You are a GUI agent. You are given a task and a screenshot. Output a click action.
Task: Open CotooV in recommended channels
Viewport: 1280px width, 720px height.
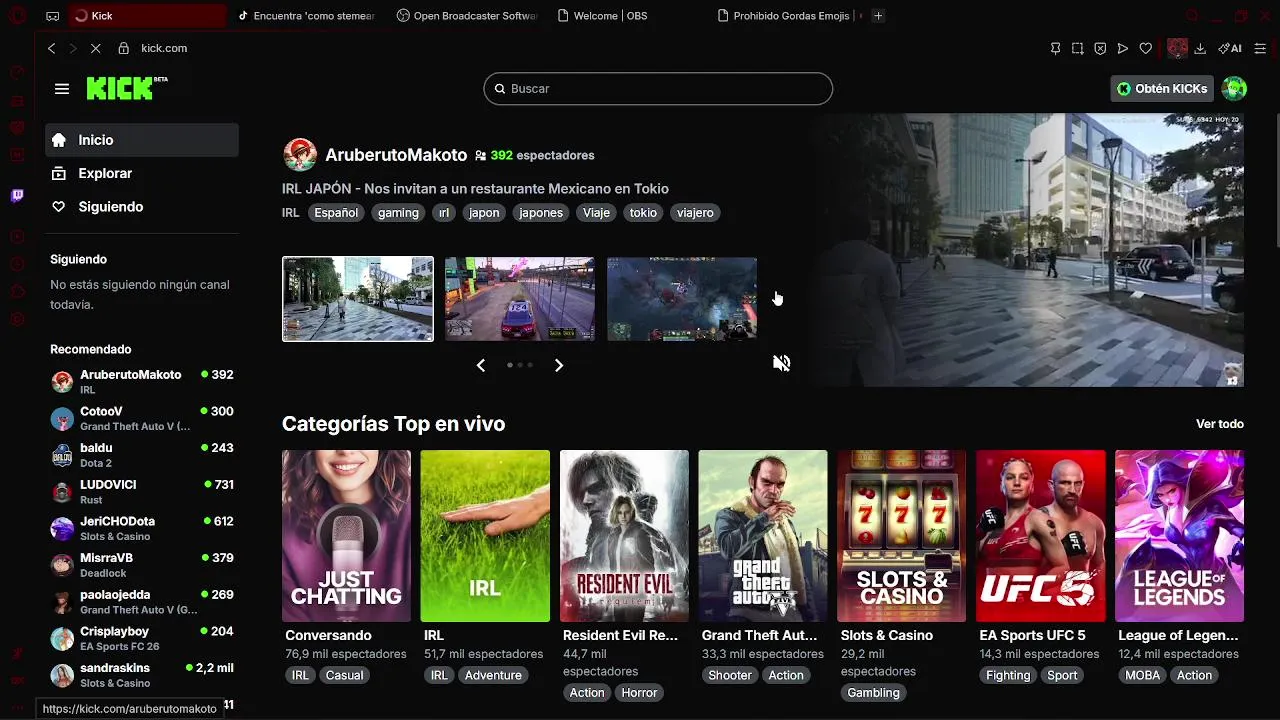point(142,418)
